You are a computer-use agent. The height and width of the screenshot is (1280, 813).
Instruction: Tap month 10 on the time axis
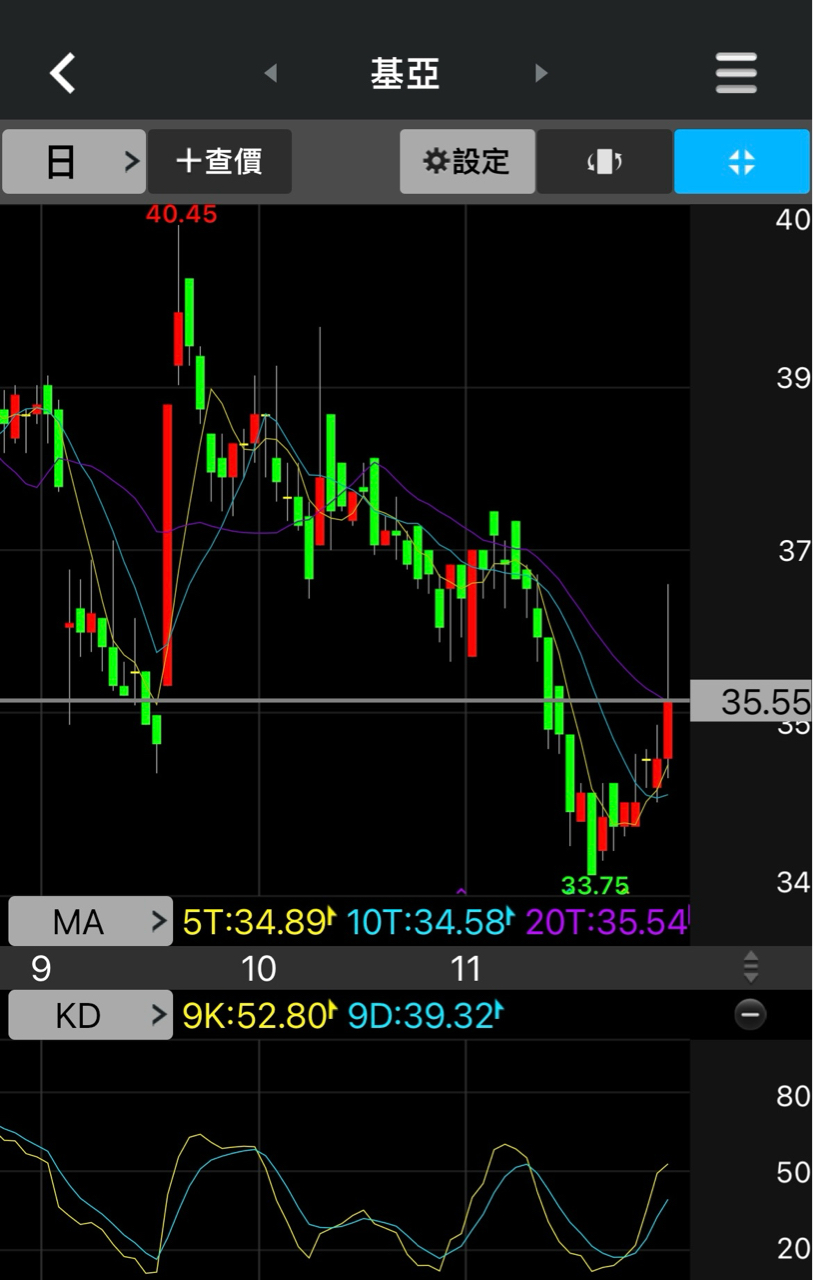coord(259,968)
